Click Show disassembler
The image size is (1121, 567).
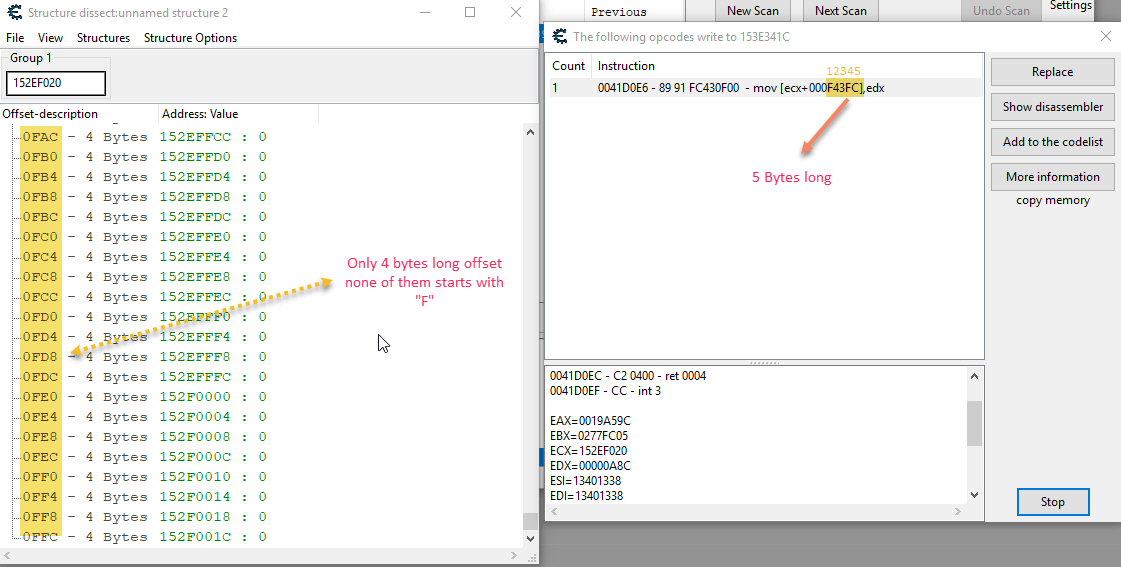(x=1052, y=107)
